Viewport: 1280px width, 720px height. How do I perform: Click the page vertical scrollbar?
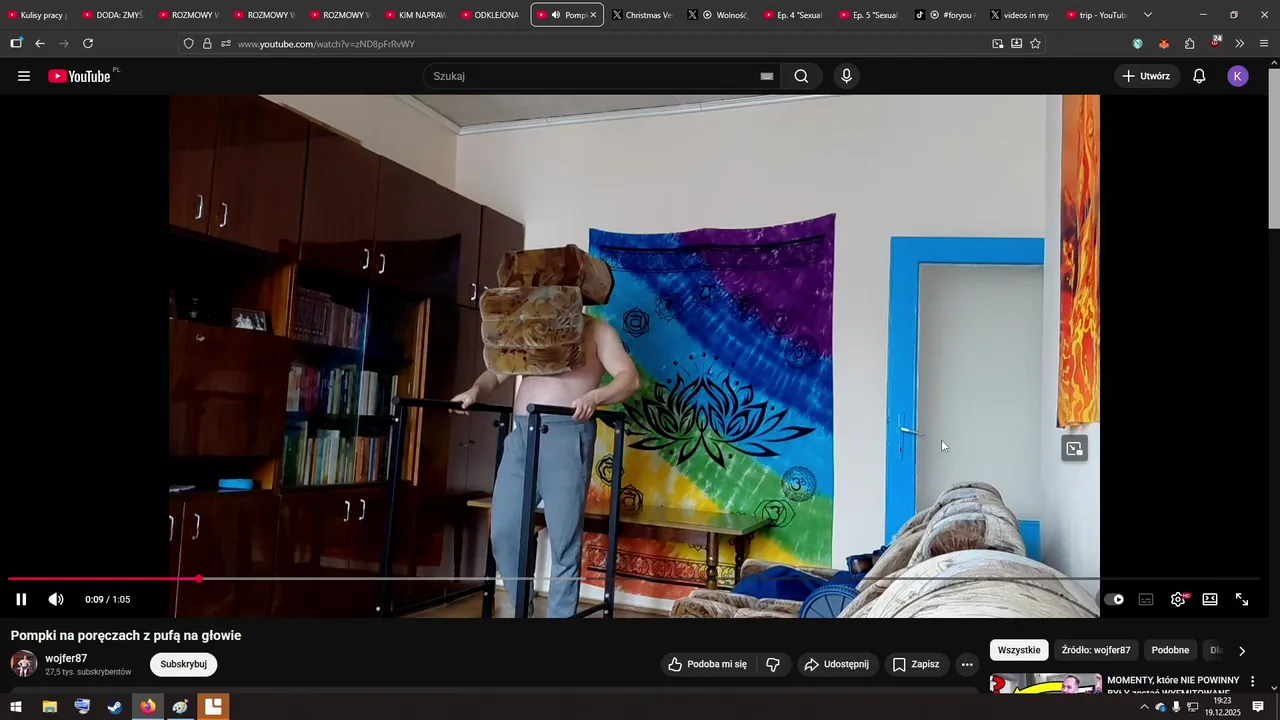coord(1273,148)
